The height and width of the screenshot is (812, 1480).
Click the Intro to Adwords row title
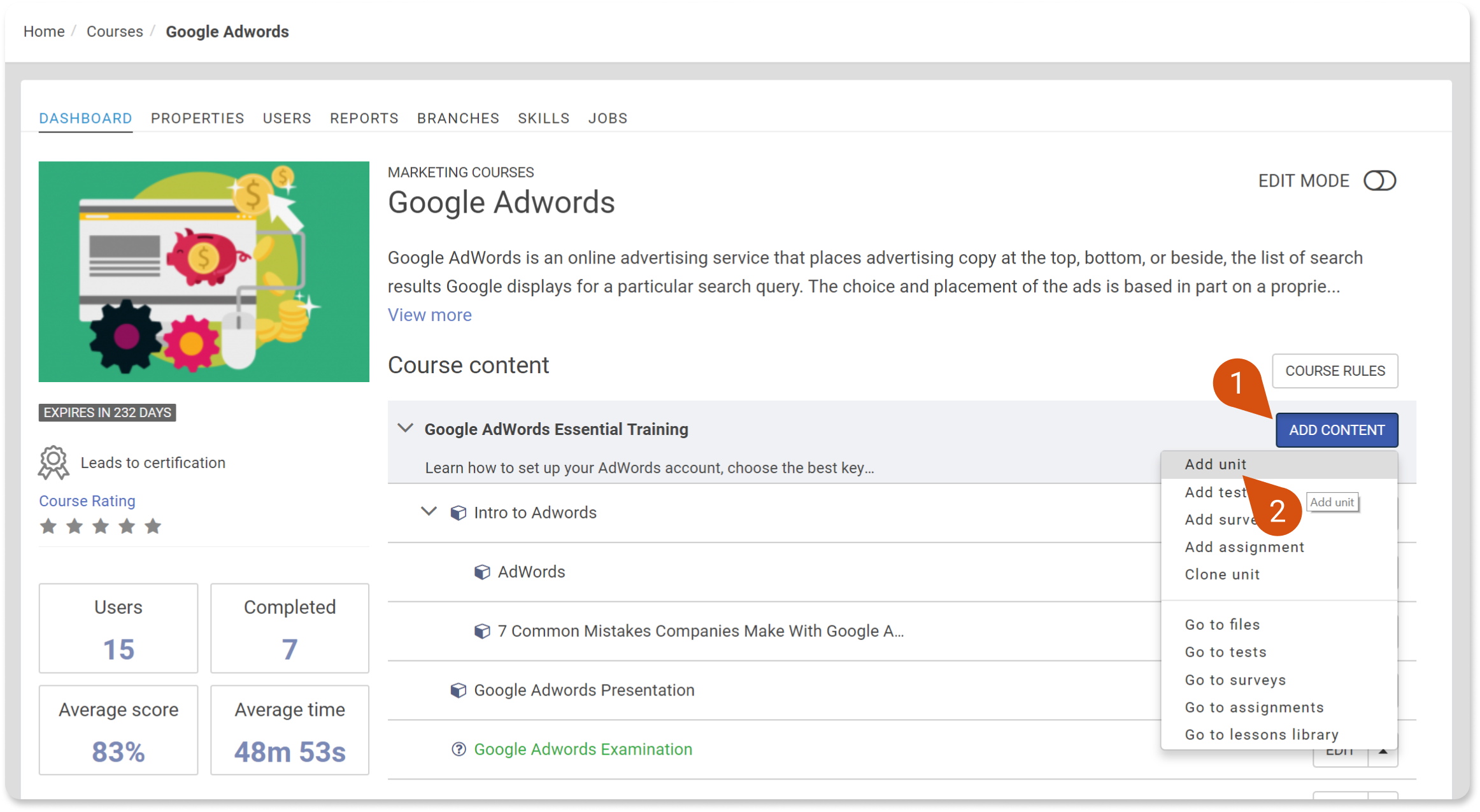(535, 513)
